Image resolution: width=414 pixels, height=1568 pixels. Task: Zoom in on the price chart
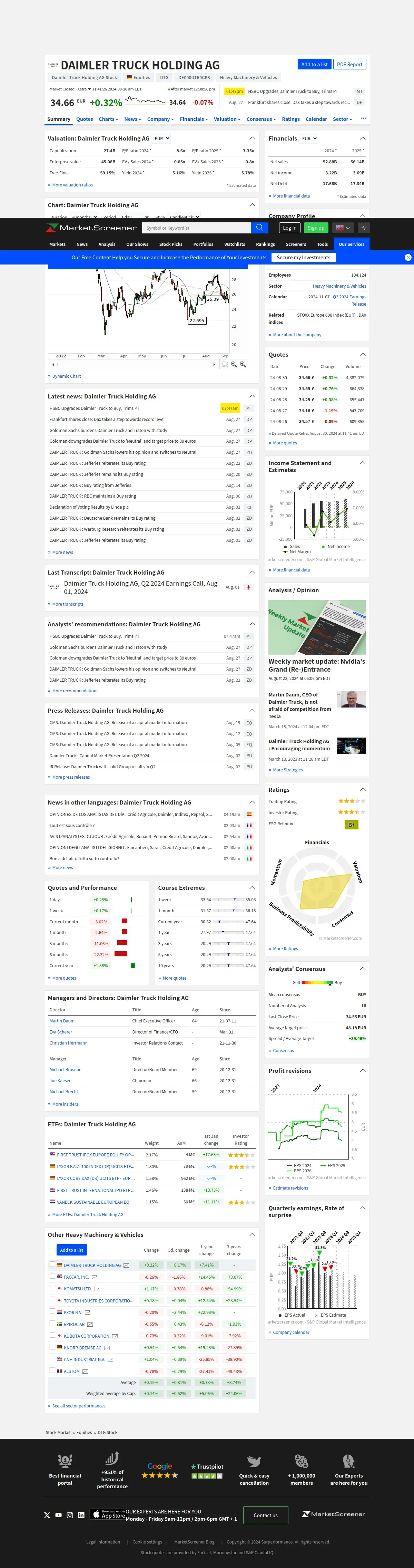tap(243, 364)
